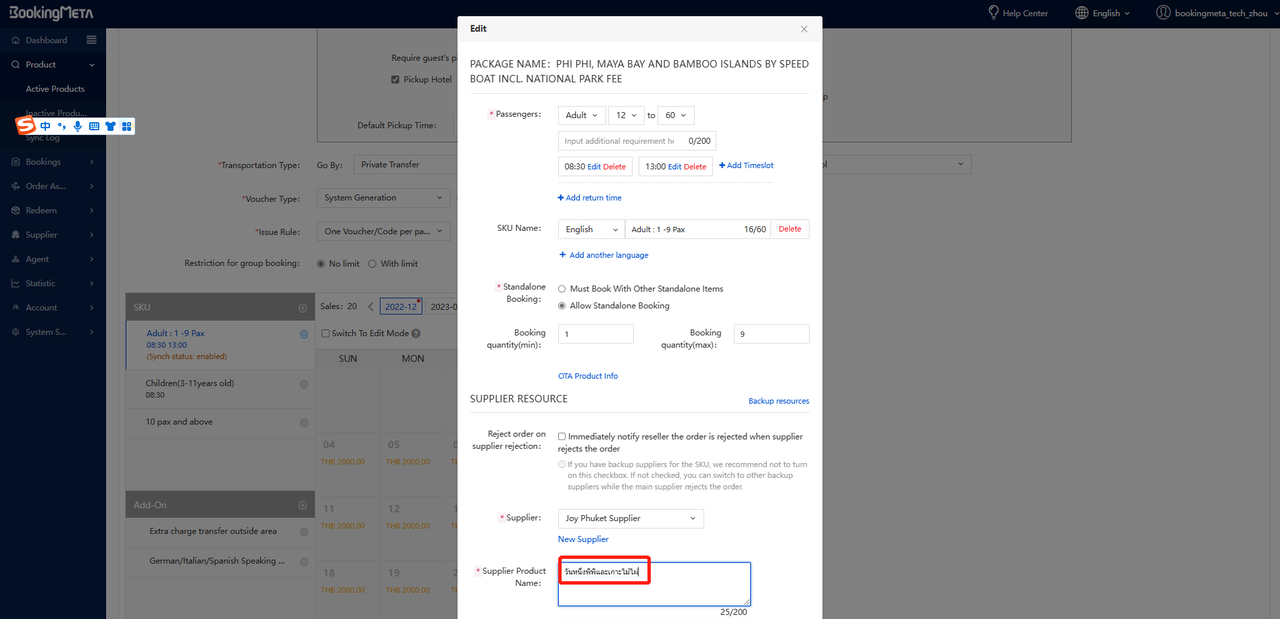Select Must Book With Other Standalone Items
The width and height of the screenshot is (1280, 619).
(x=562, y=289)
